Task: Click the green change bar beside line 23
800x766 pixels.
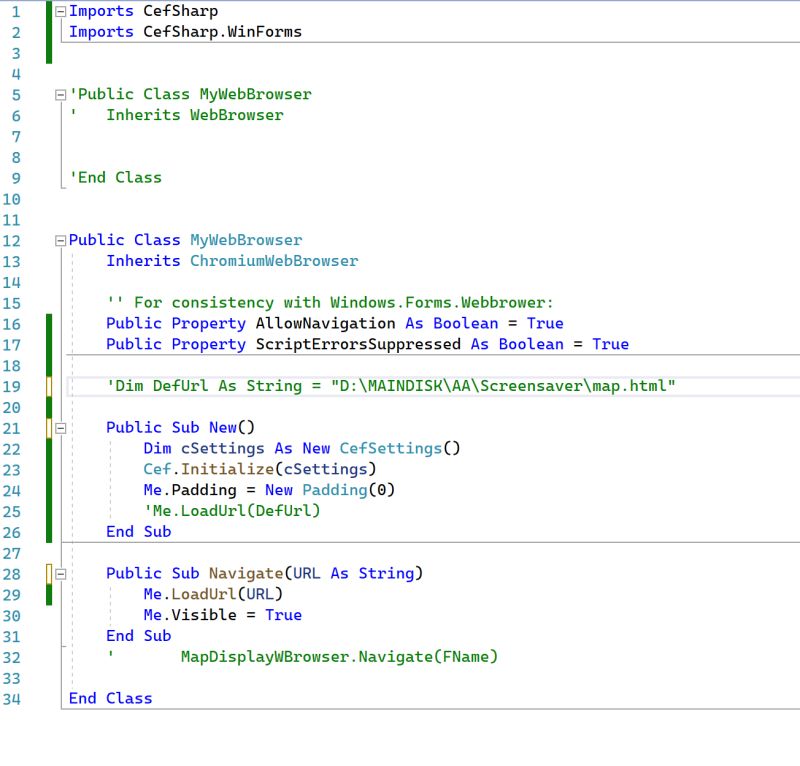Action: [x=48, y=469]
